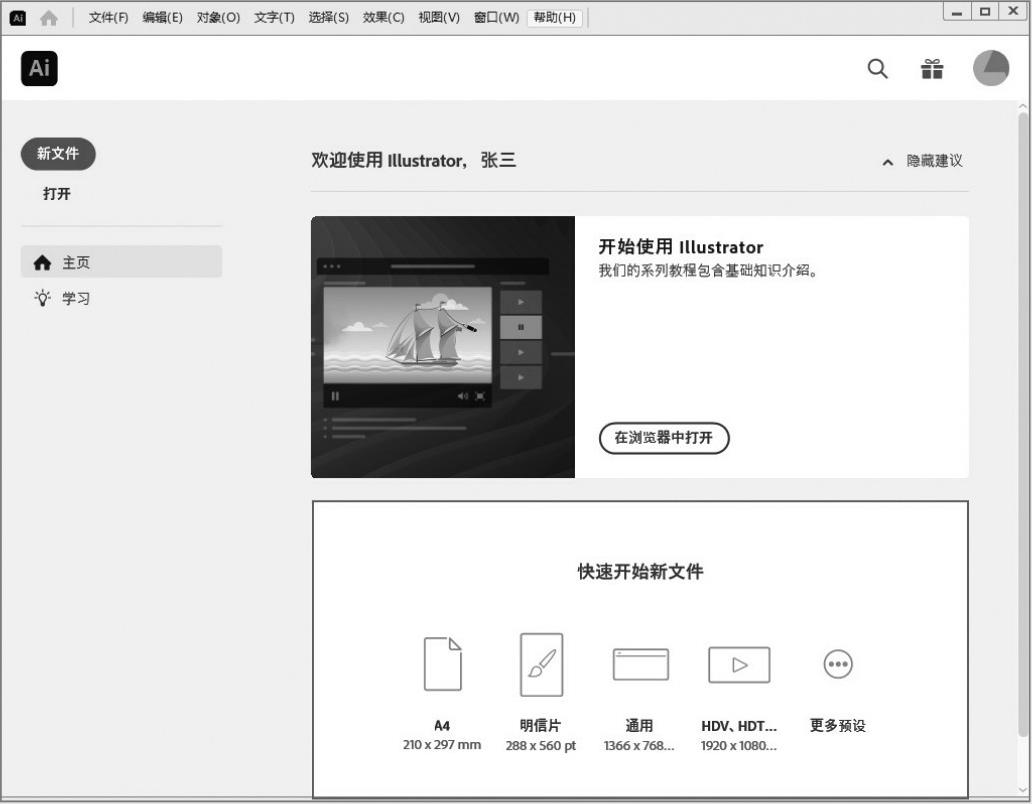Click the scrollbar up arrow
Image resolution: width=1032 pixels, height=804 pixels.
tap(1022, 106)
